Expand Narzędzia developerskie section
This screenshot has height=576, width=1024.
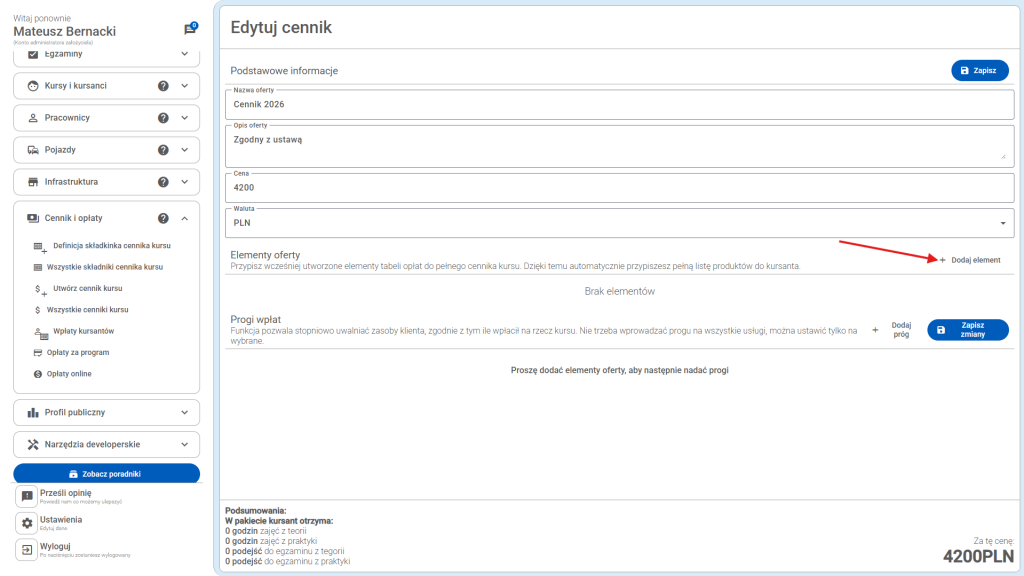(184, 444)
